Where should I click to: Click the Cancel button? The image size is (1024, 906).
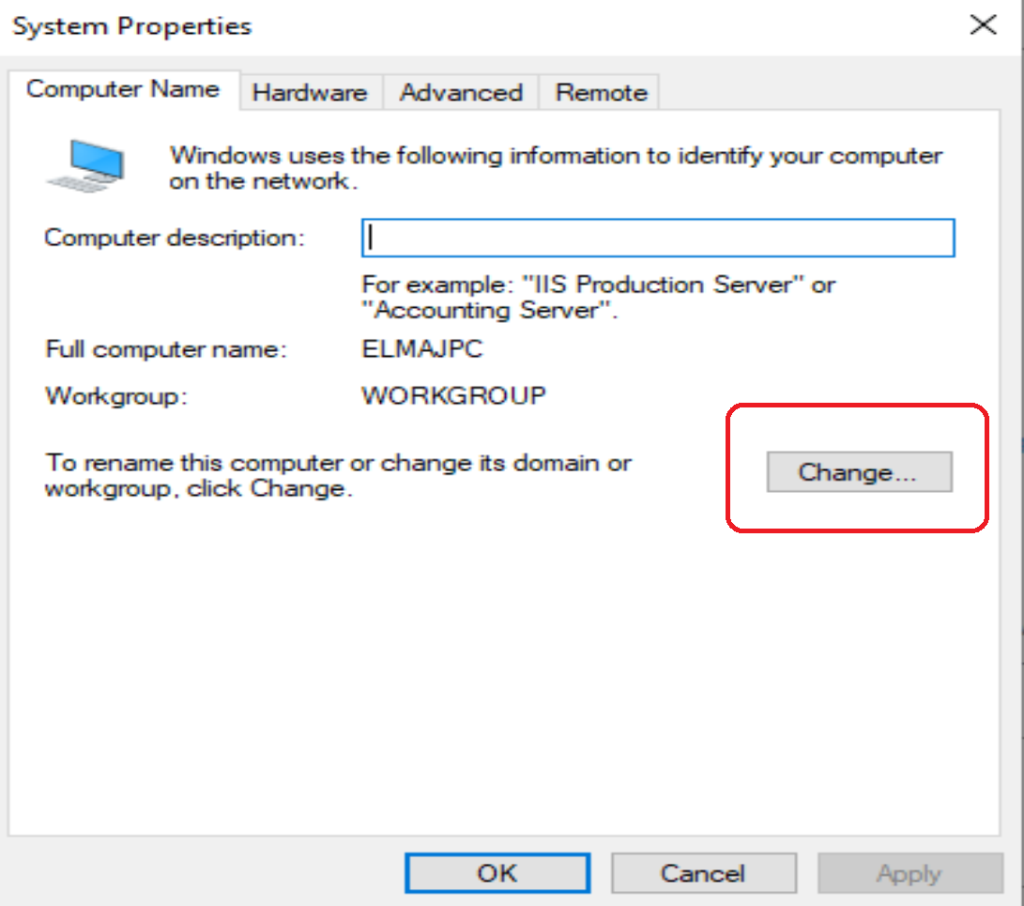703,873
